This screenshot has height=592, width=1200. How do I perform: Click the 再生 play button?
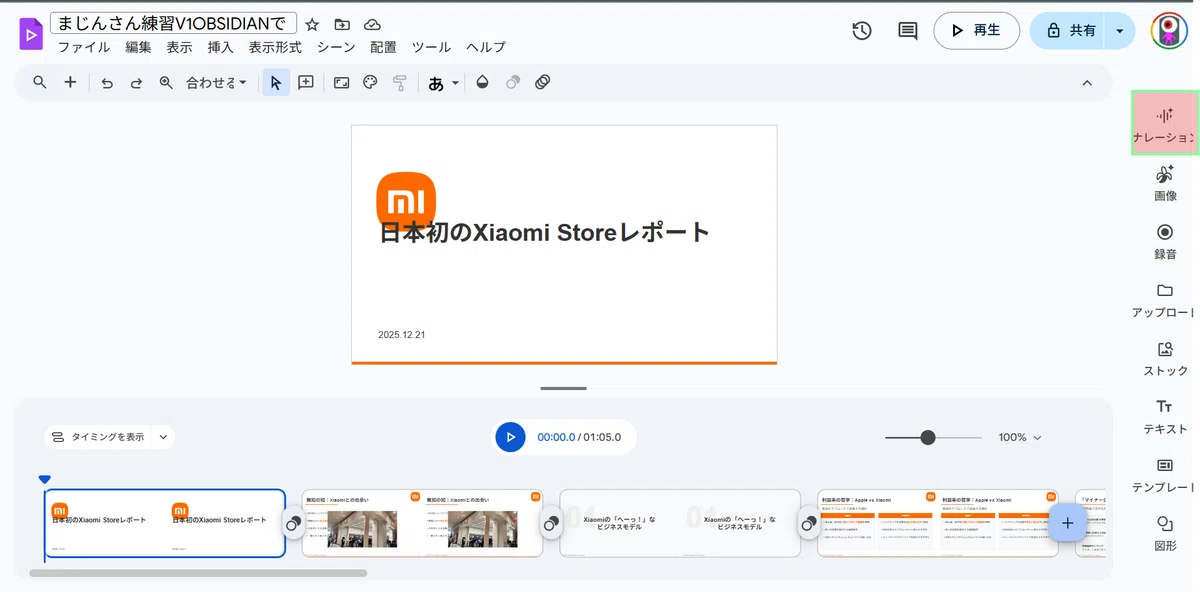977,31
